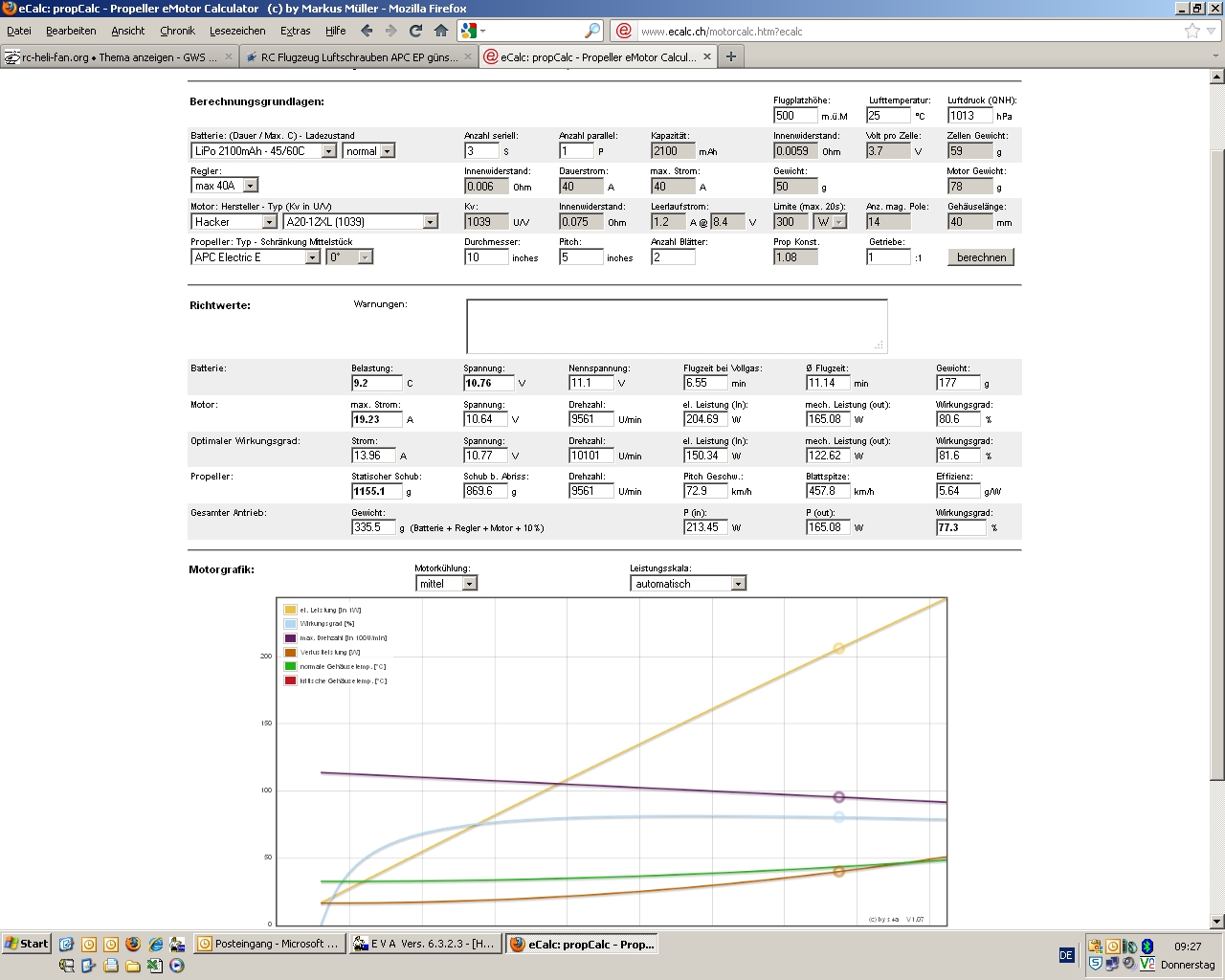Close the RC Flugzeug Luftschrauben tab
This screenshot has width=1225, height=980.
pyautogui.click(x=468, y=56)
